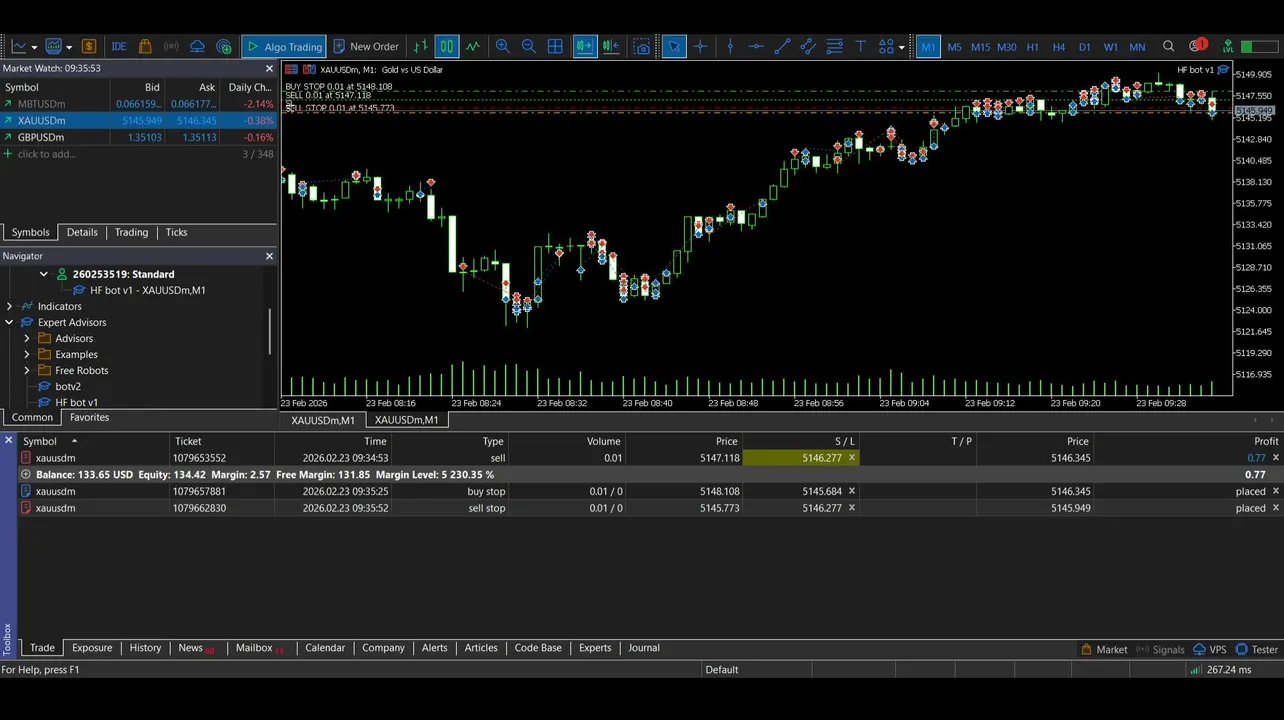Toggle Algo Trading on or off

coord(284,46)
